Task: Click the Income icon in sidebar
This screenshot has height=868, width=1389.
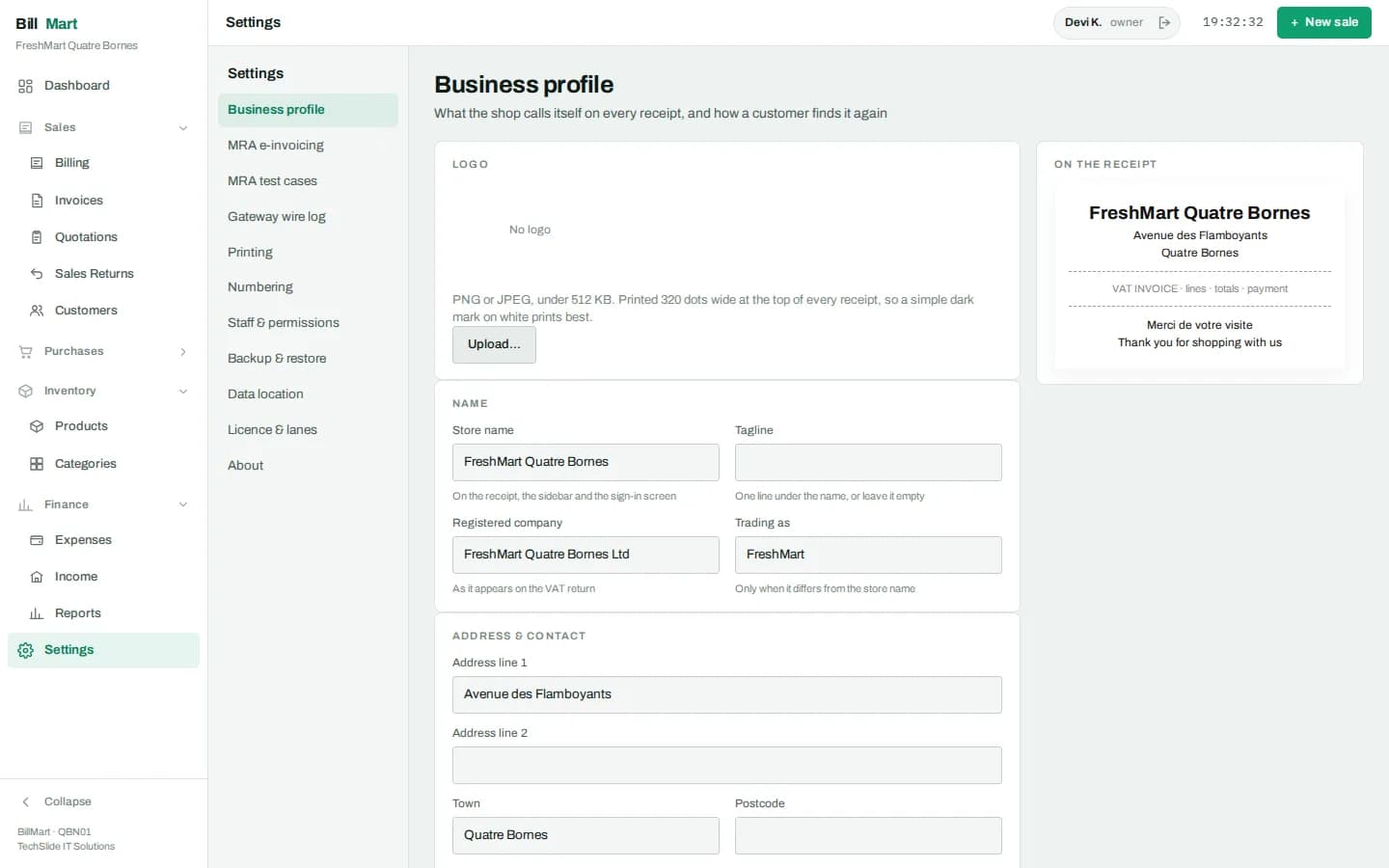Action: 37,577
